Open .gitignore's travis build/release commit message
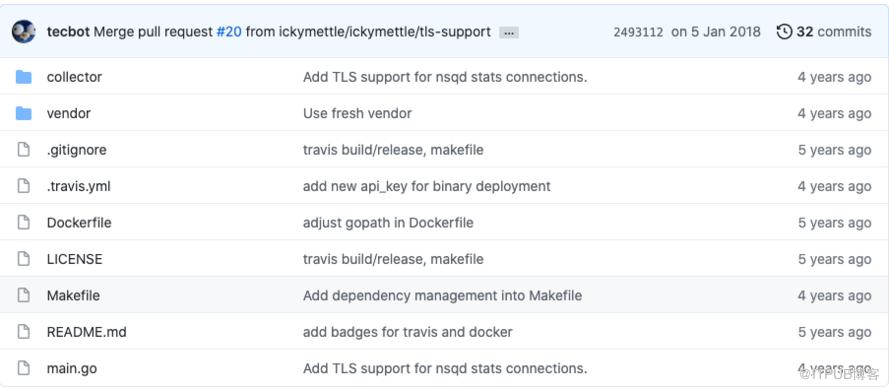Screen dimensions: 889x389 tap(393, 150)
